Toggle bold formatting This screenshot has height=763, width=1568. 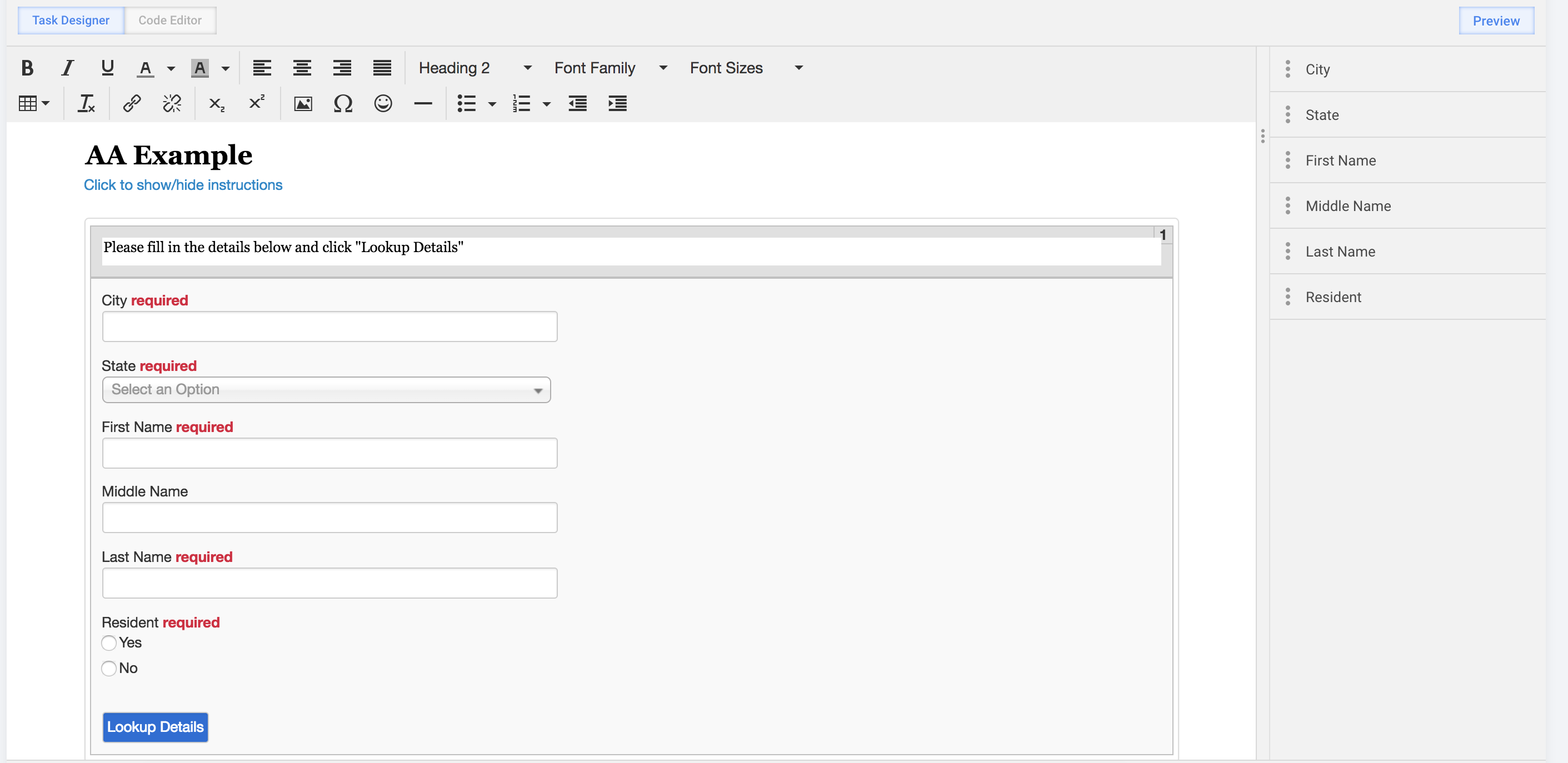coord(27,68)
